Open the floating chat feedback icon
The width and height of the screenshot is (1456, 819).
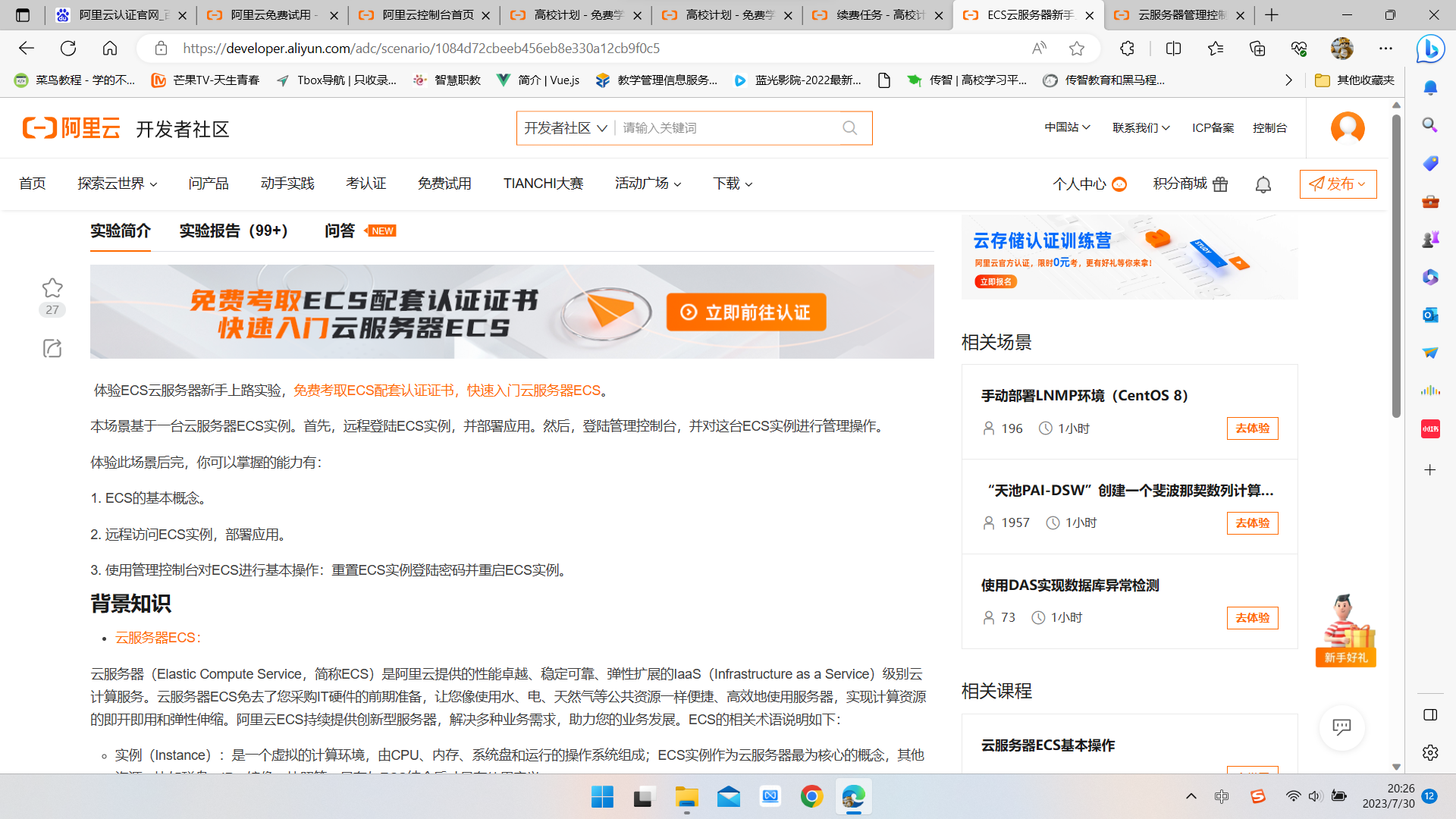tap(1341, 727)
